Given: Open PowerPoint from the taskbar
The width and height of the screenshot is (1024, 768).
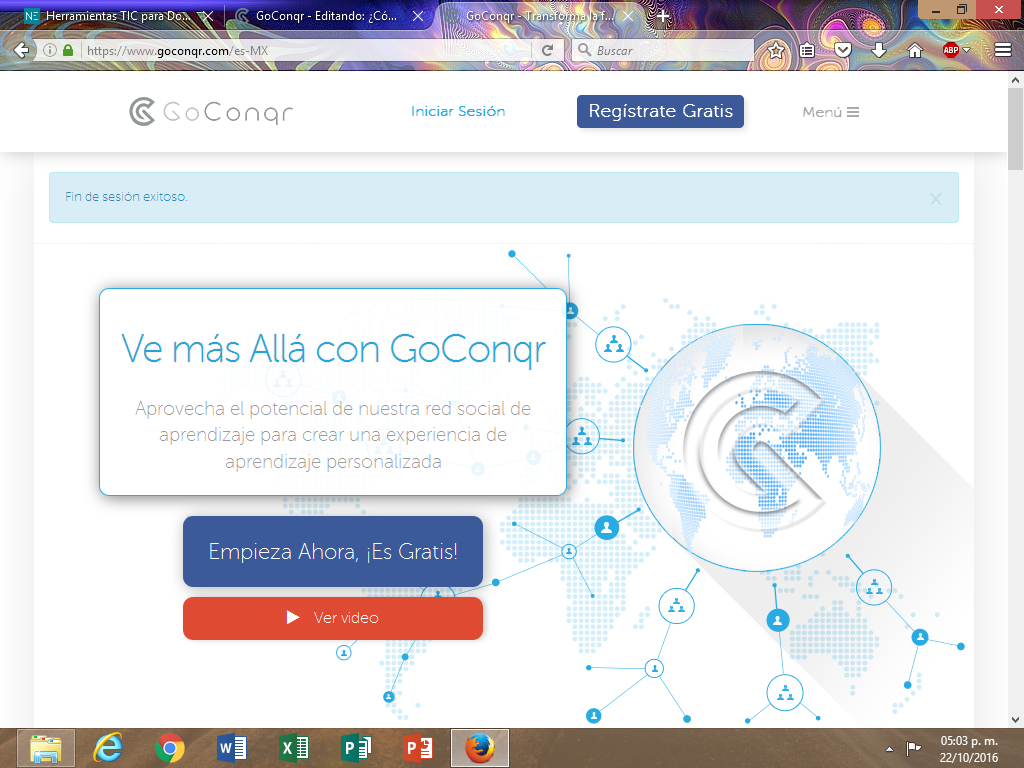Looking at the screenshot, I should click(x=418, y=748).
